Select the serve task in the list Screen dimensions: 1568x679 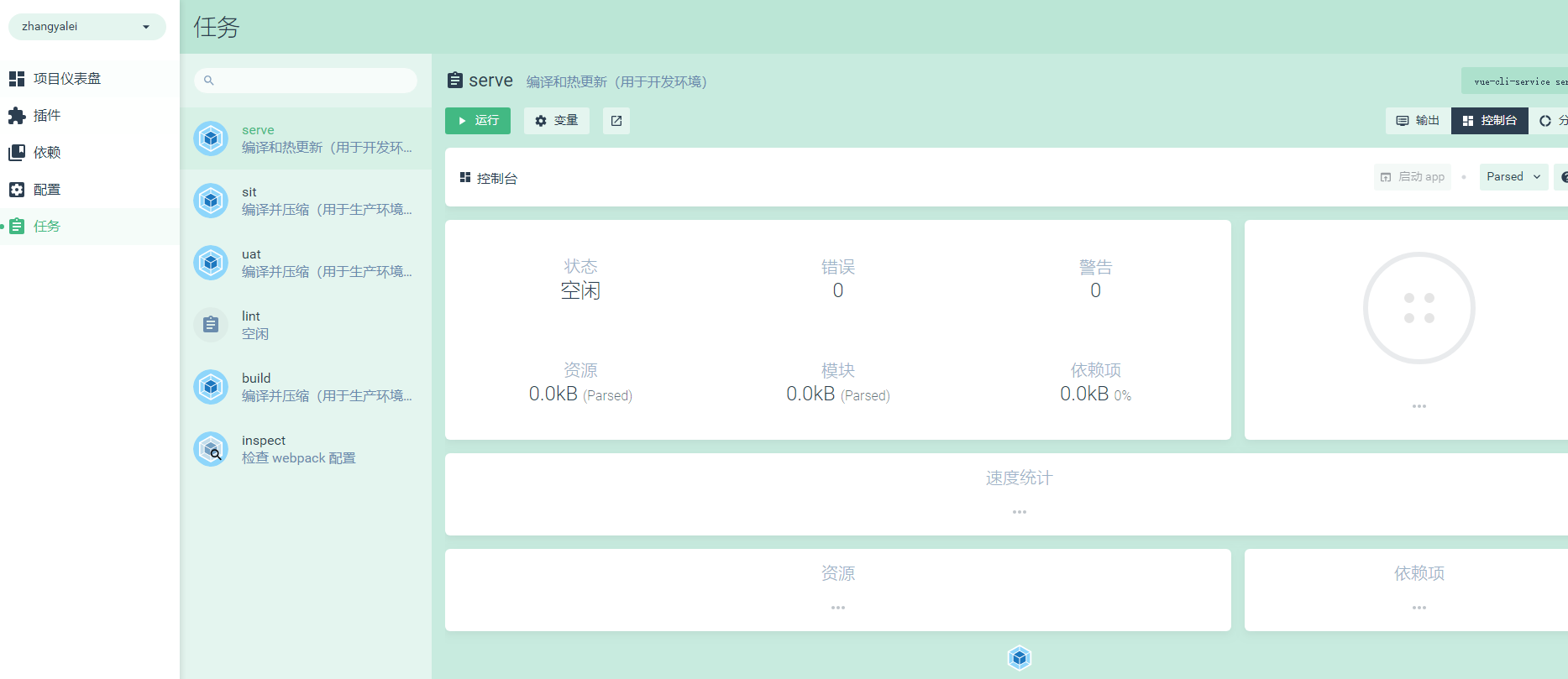(x=306, y=138)
